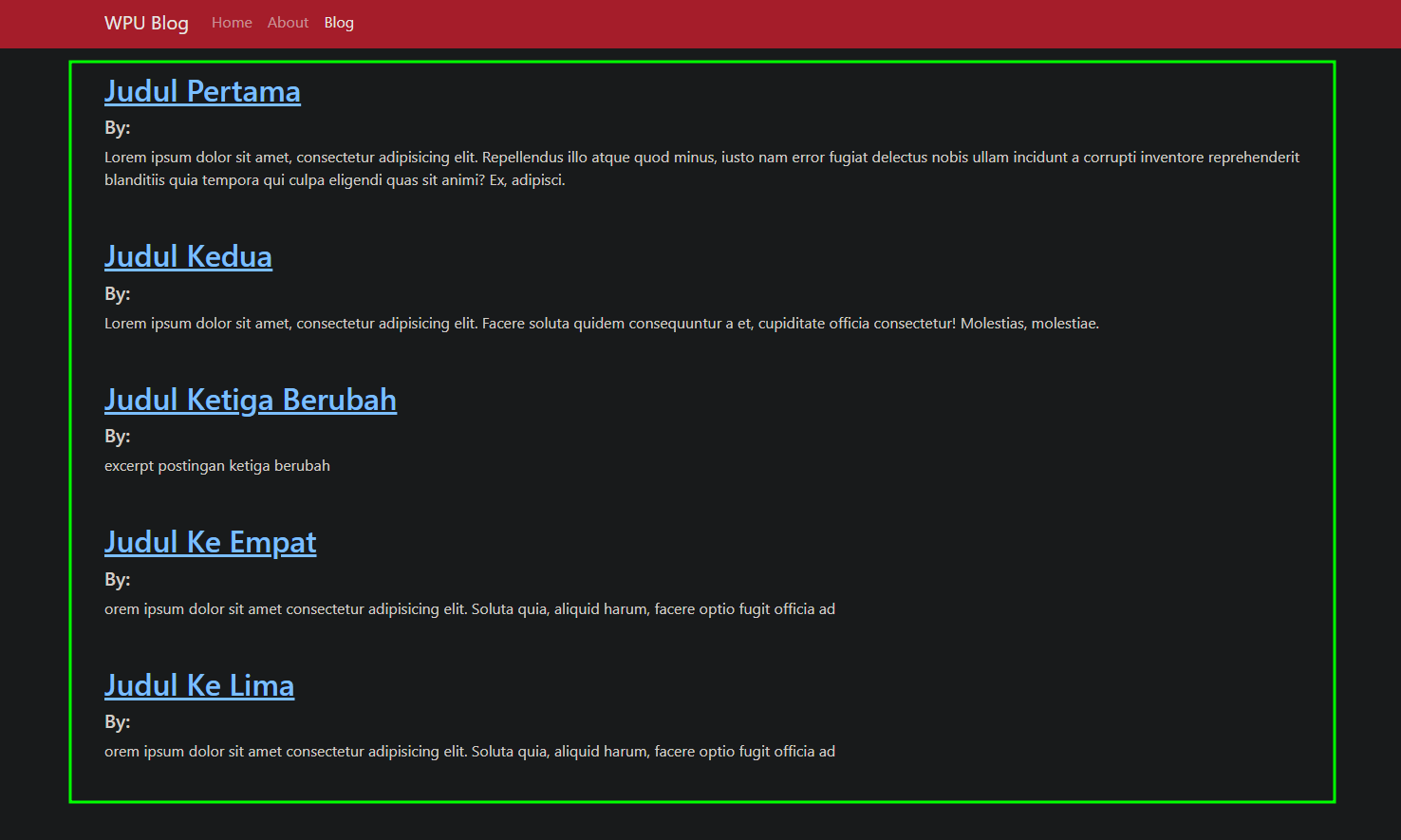Click the excerpt under Judul Ke Lima
Screen dimensions: 1401x840
click(470, 752)
